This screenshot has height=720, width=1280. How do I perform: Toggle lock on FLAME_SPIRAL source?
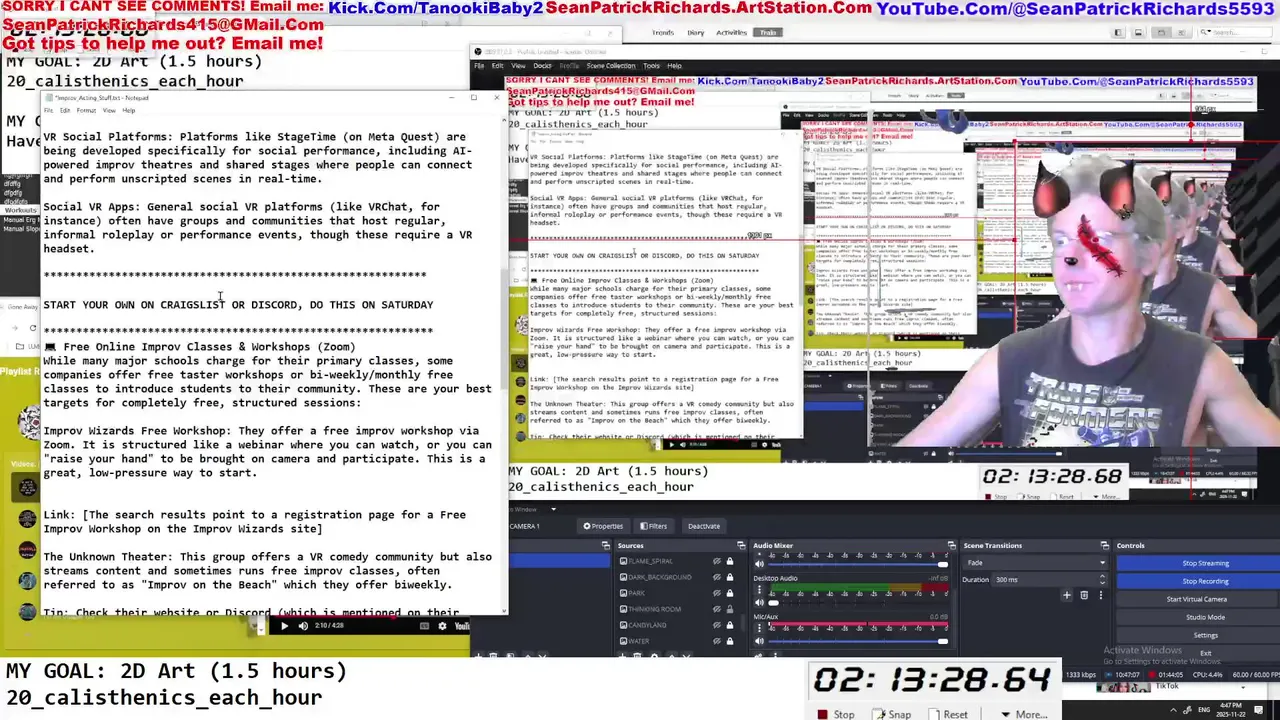[x=730, y=561]
